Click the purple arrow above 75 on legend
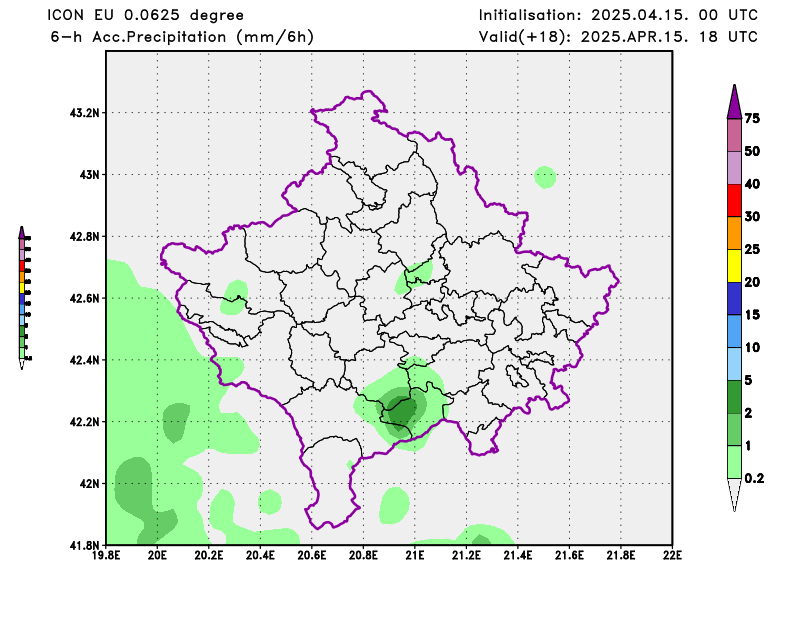 734,102
